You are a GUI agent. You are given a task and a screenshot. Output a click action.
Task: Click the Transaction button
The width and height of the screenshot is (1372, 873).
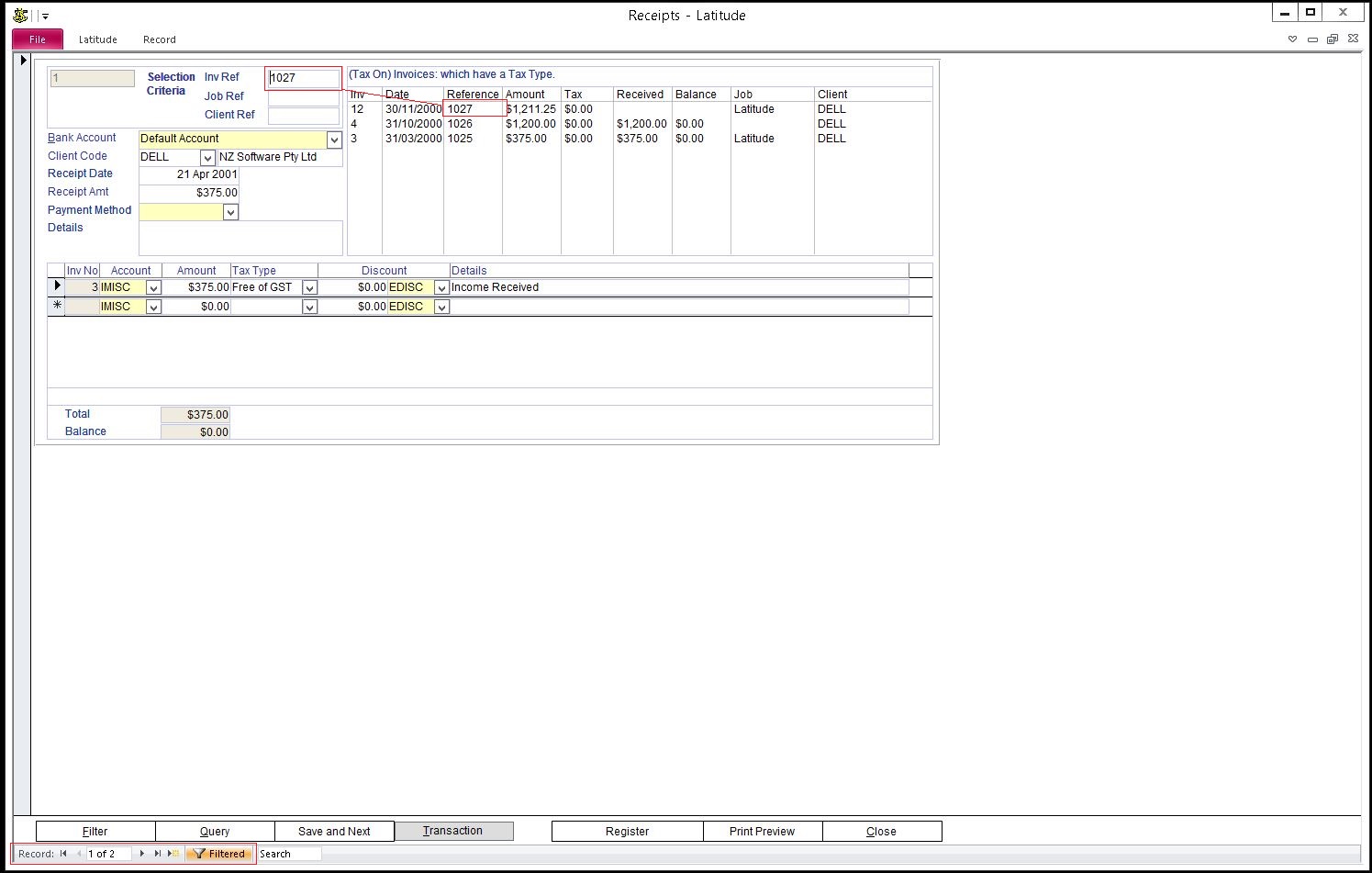(453, 831)
